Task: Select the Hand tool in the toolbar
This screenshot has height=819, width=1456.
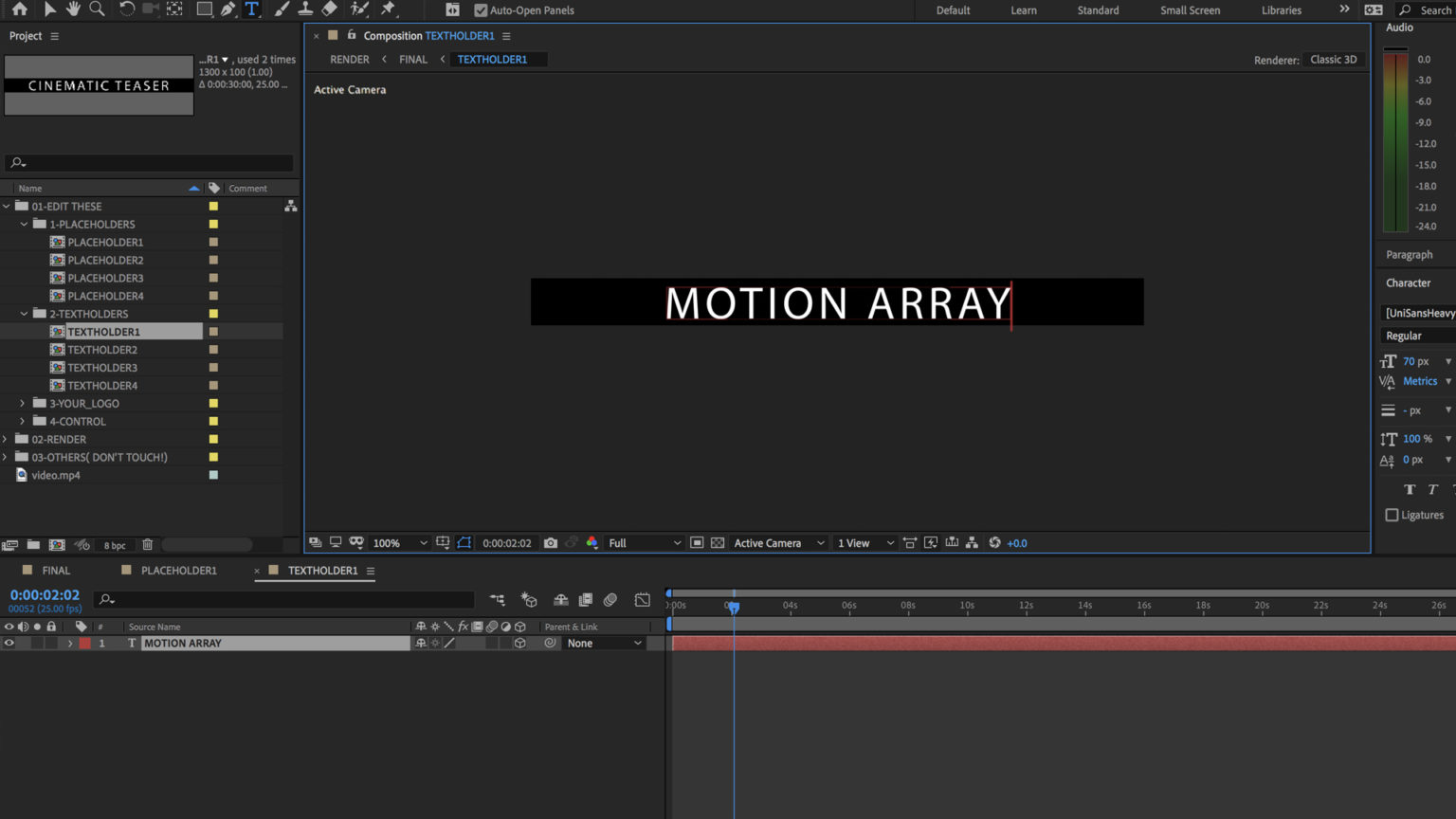Action: tap(73, 10)
